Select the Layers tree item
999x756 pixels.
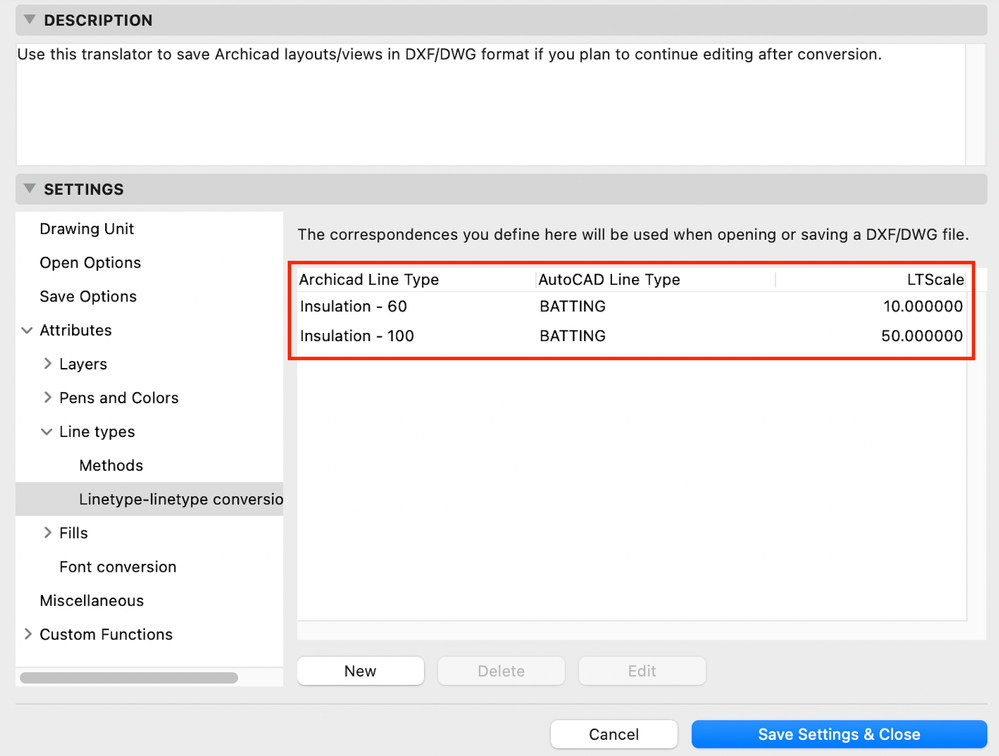[x=83, y=364]
